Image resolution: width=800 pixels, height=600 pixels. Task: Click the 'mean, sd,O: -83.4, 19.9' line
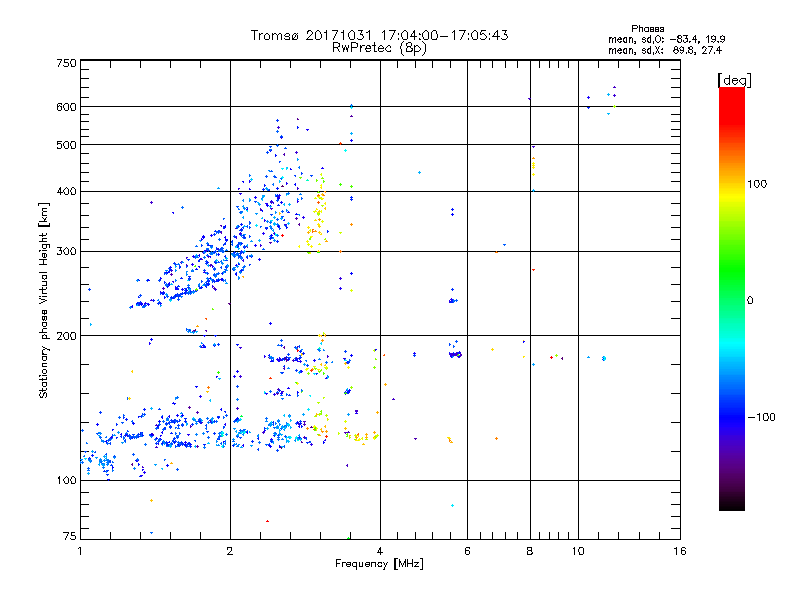pyautogui.click(x=667, y=39)
